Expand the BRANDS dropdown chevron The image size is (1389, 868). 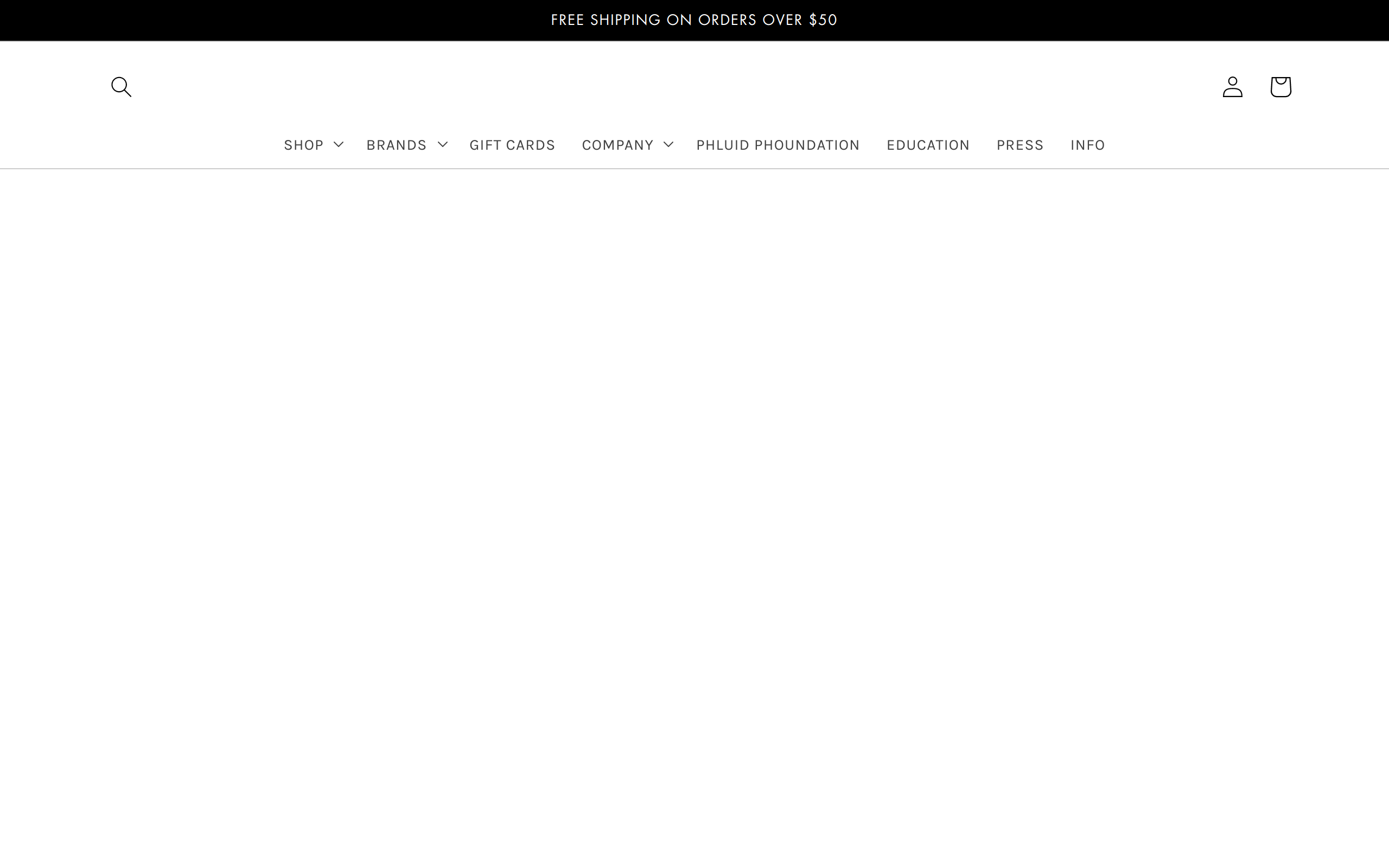click(x=443, y=145)
